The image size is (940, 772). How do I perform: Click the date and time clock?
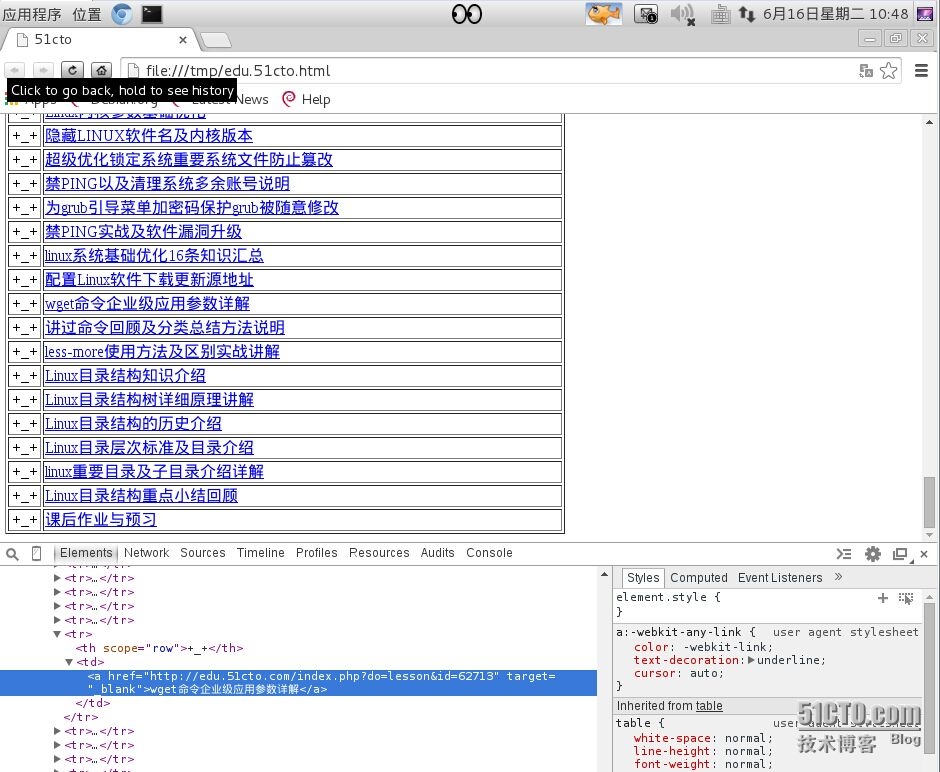pyautogui.click(x=836, y=14)
